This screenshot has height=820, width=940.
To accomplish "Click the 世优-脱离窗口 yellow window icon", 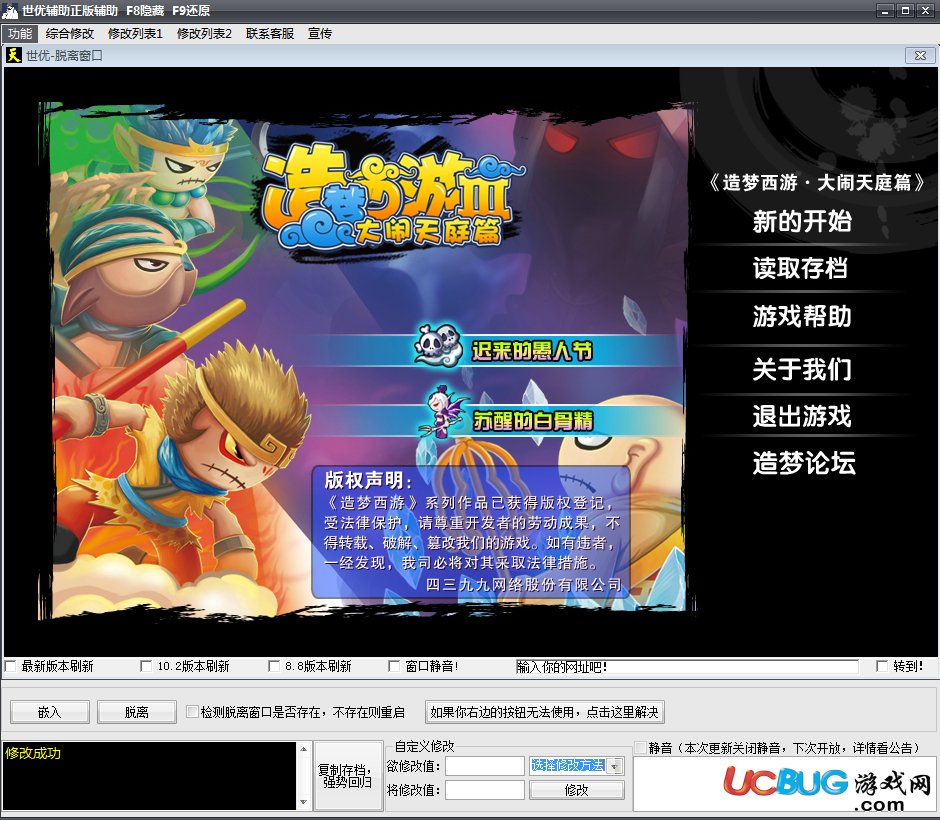I will [13, 56].
